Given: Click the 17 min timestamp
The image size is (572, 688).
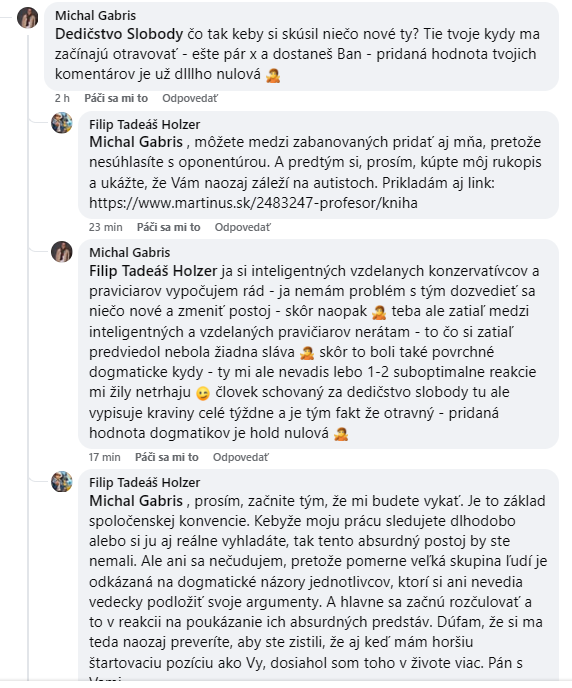Looking at the screenshot, I should tap(104, 457).
